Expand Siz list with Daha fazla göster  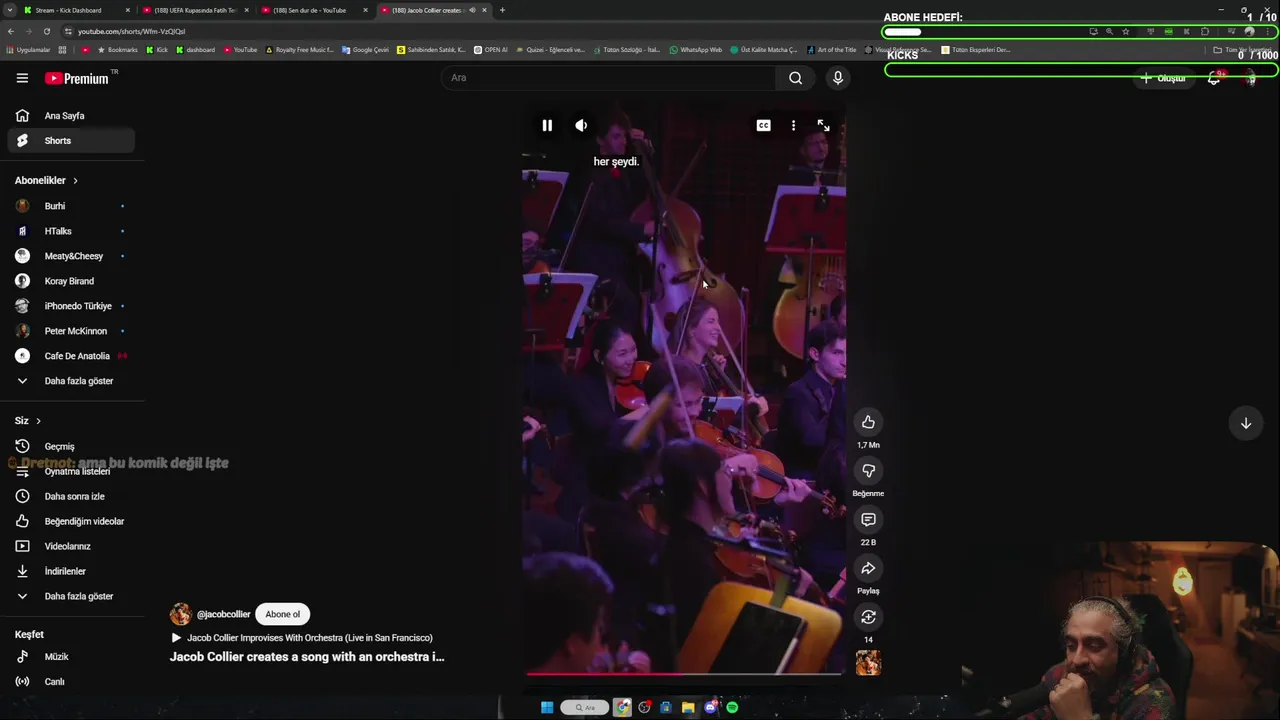pos(70,596)
